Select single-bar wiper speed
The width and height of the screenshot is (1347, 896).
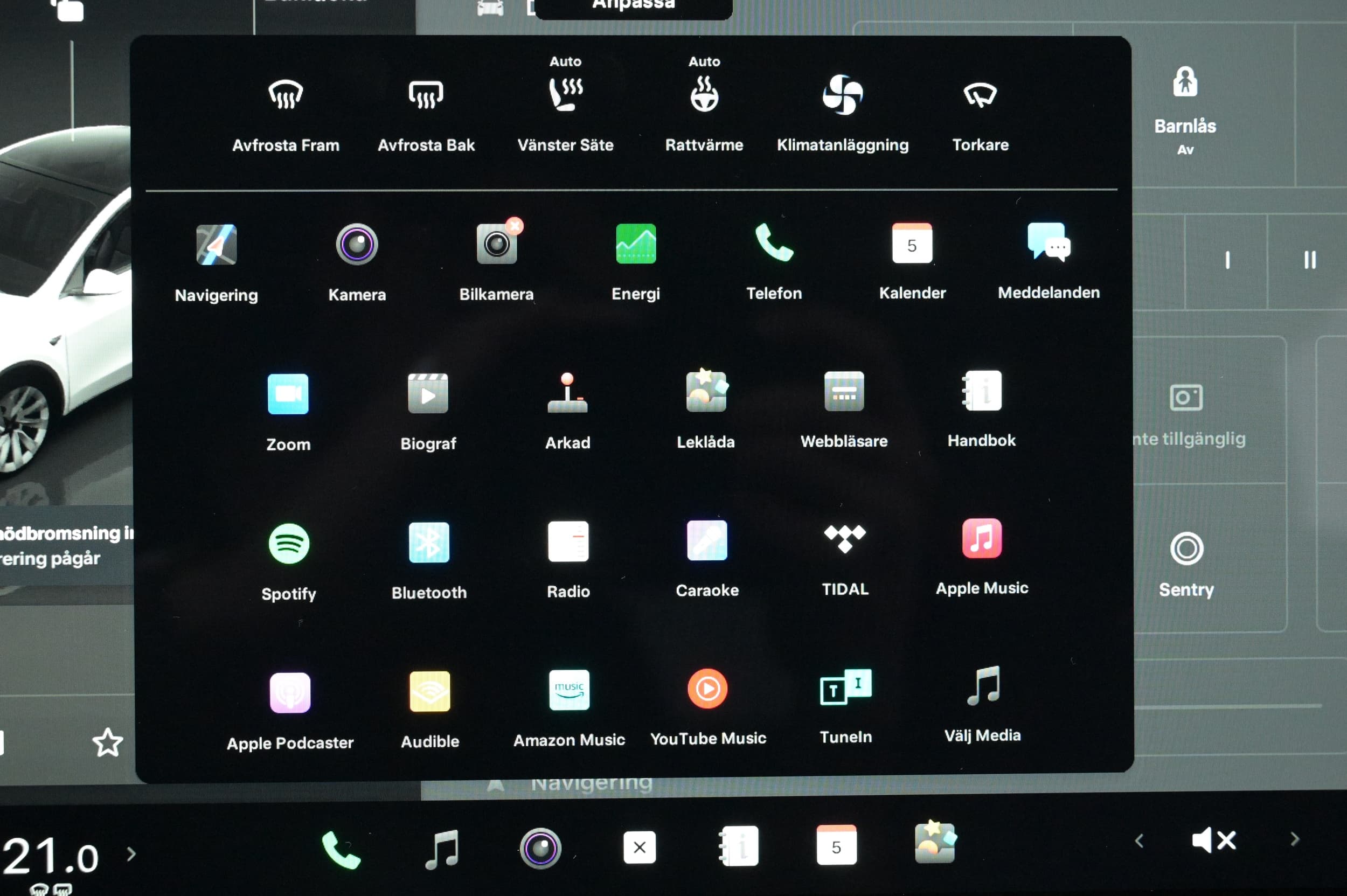[1227, 261]
